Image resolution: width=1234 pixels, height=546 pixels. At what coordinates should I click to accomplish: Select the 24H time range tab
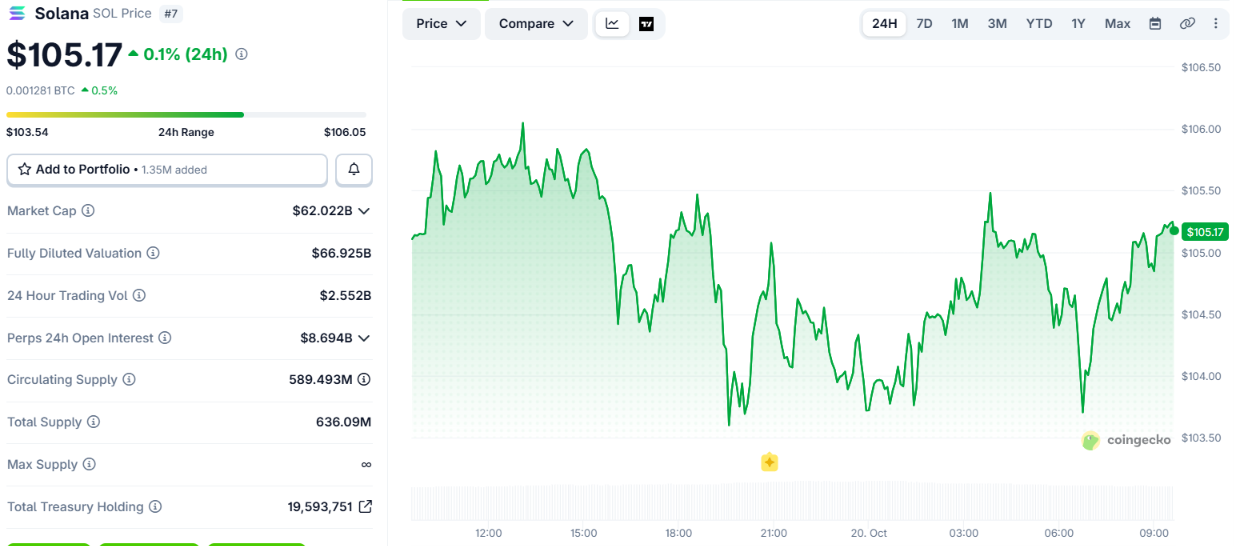(x=884, y=23)
